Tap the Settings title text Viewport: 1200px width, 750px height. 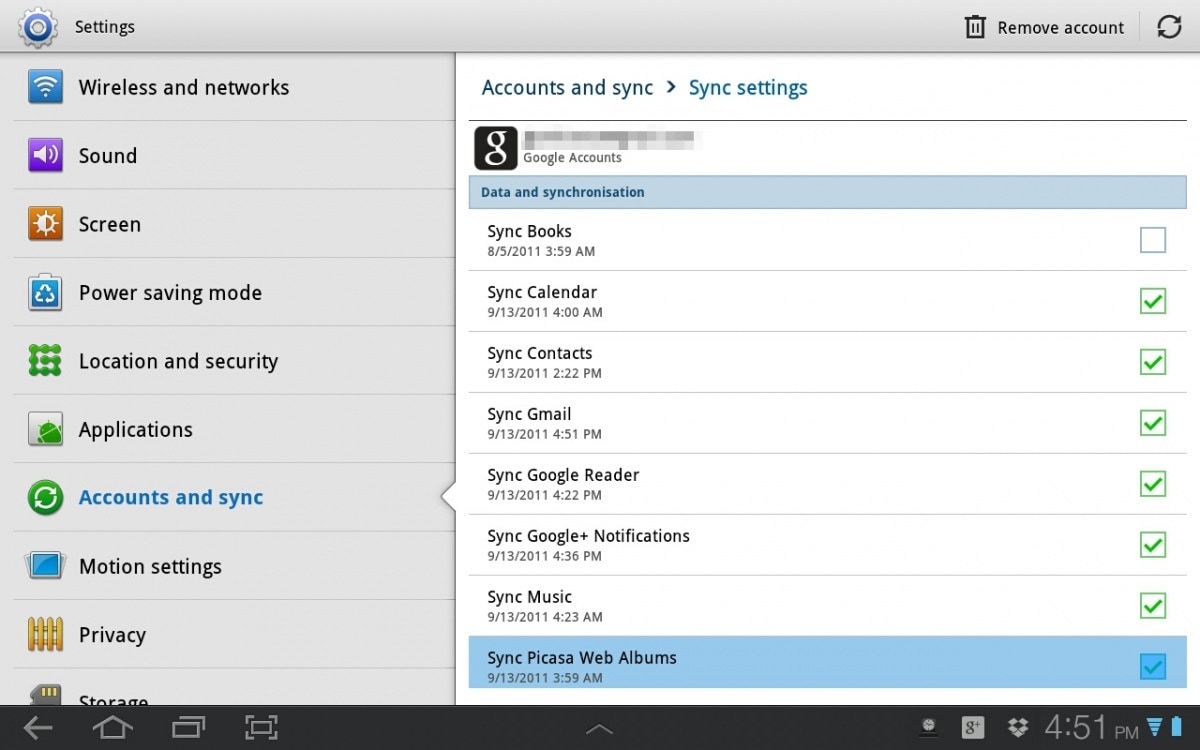[105, 27]
